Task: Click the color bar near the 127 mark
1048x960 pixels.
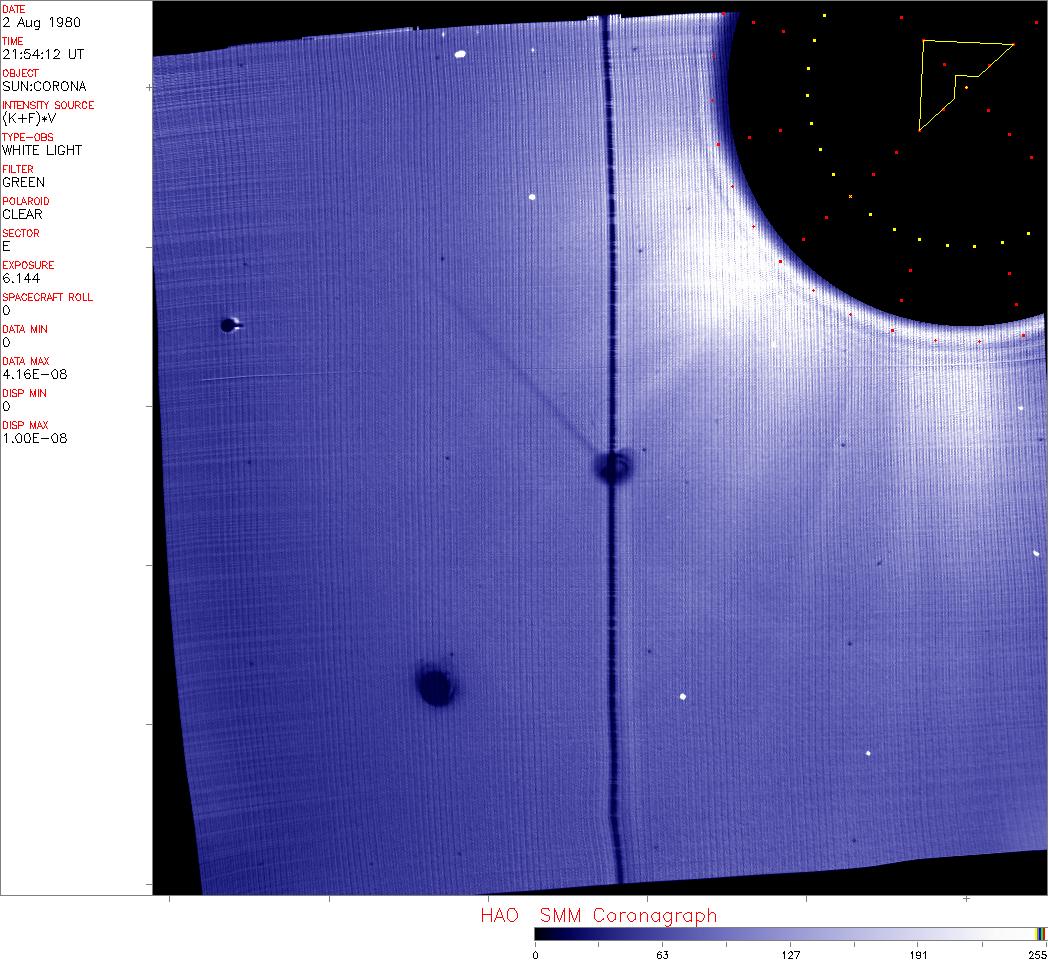Action: tap(790, 933)
